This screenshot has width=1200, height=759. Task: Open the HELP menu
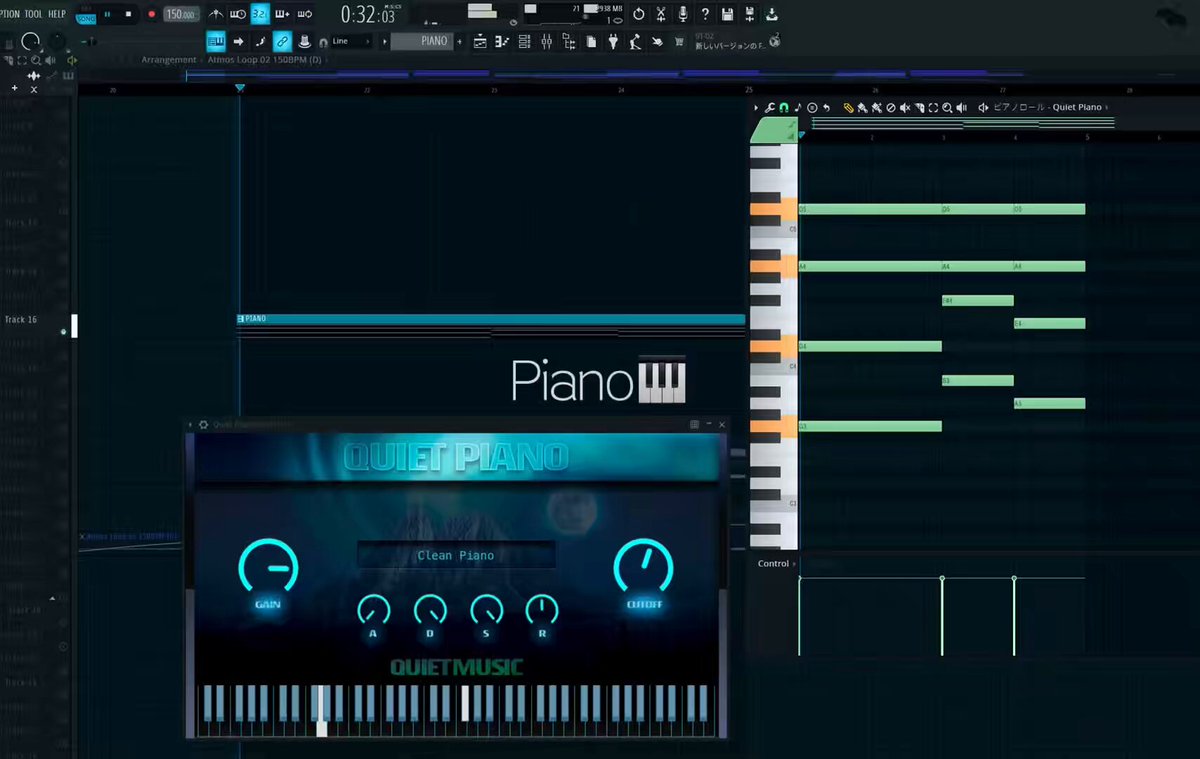(57, 14)
